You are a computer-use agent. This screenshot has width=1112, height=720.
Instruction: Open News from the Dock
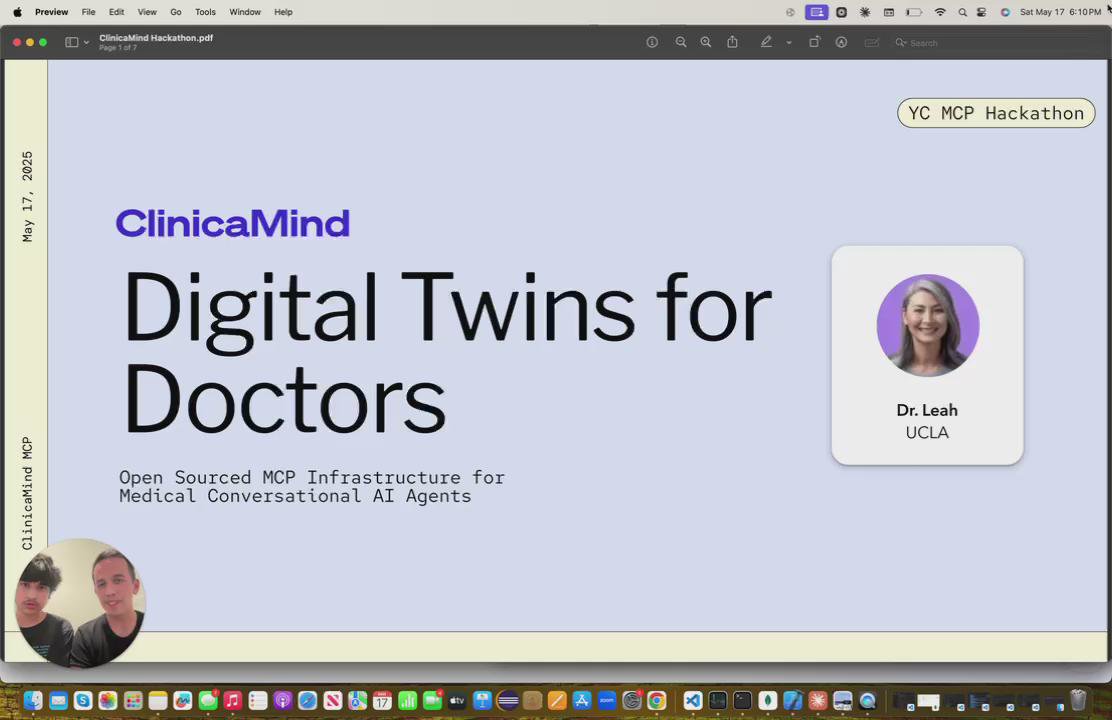pos(333,701)
